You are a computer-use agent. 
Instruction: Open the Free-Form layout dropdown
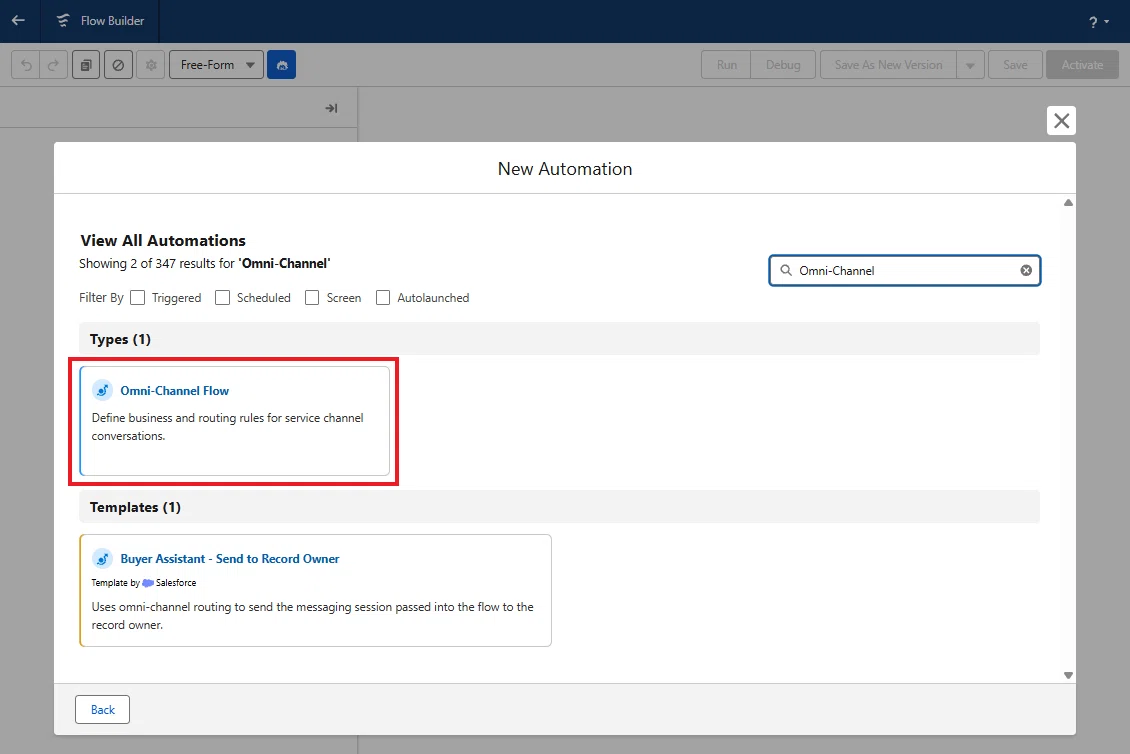(216, 65)
